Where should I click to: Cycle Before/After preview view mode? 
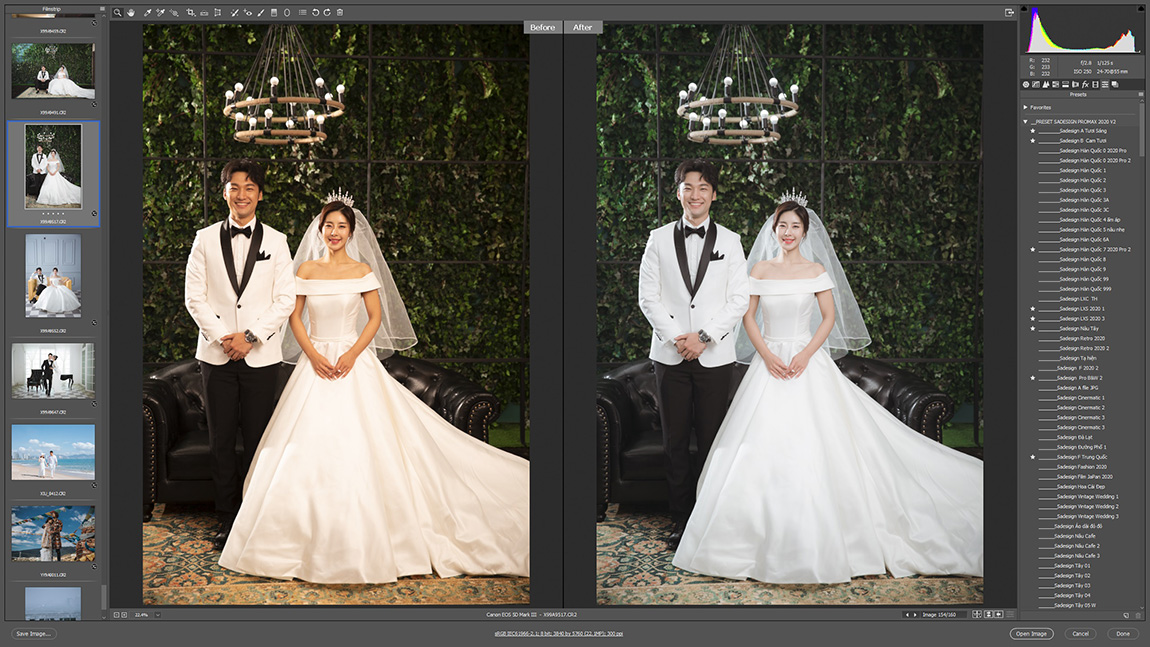click(977, 615)
